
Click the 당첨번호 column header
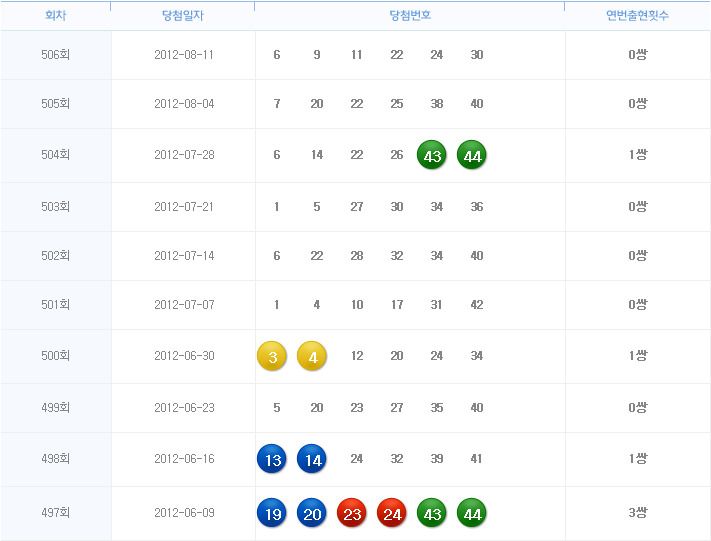[410, 15]
